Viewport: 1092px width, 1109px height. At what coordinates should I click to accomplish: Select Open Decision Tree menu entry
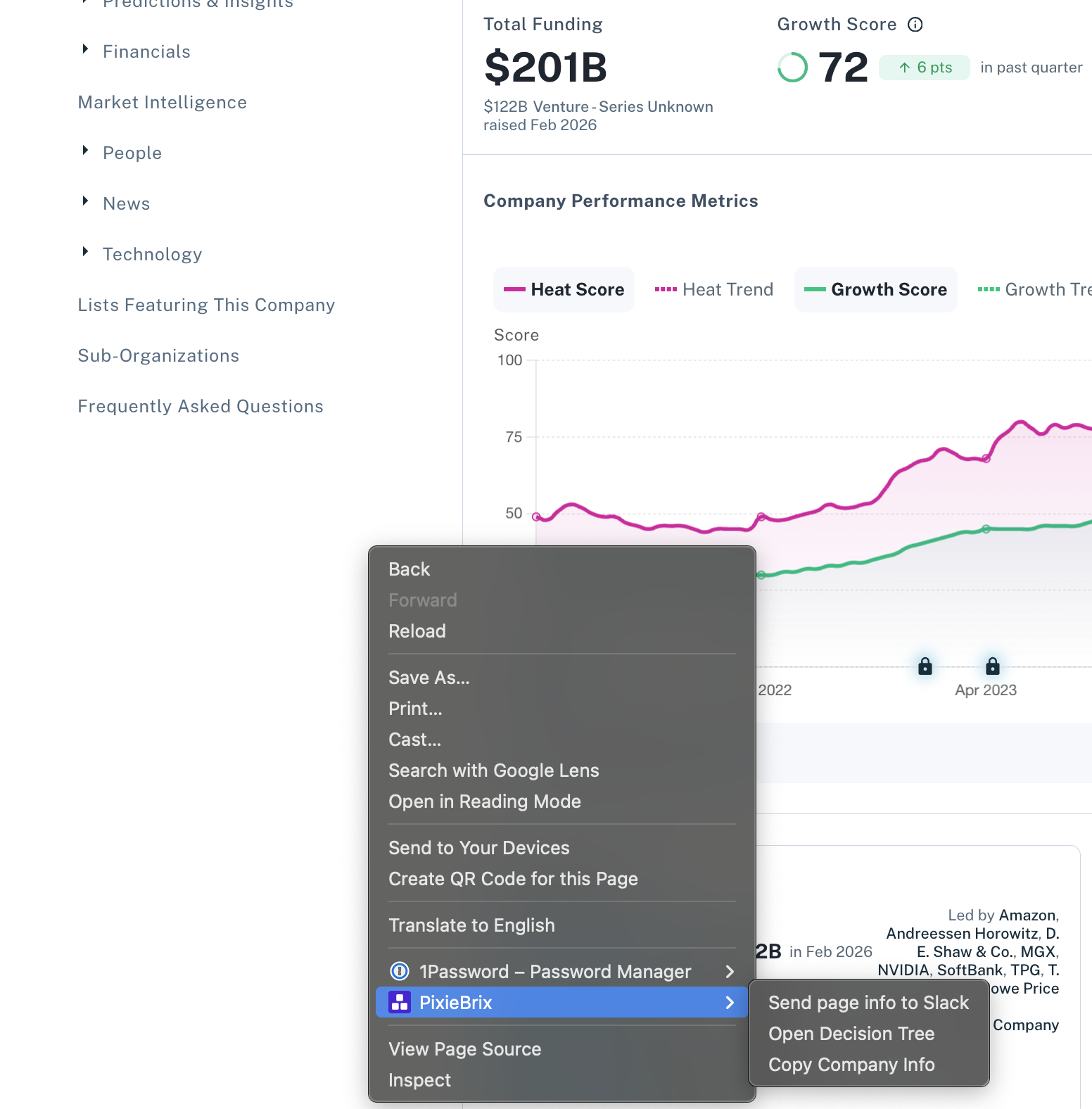point(851,1033)
